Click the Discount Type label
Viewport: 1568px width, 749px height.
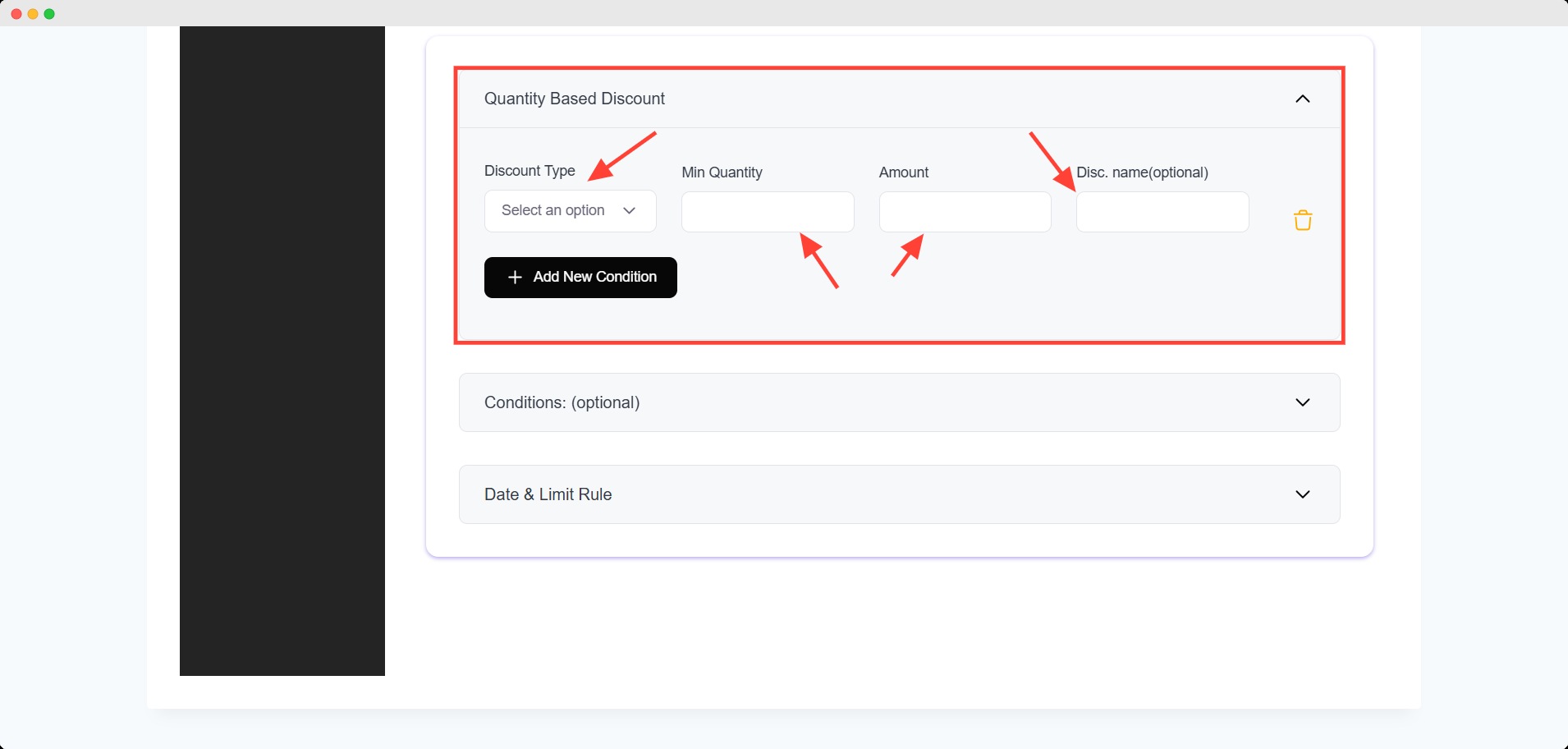coord(530,171)
